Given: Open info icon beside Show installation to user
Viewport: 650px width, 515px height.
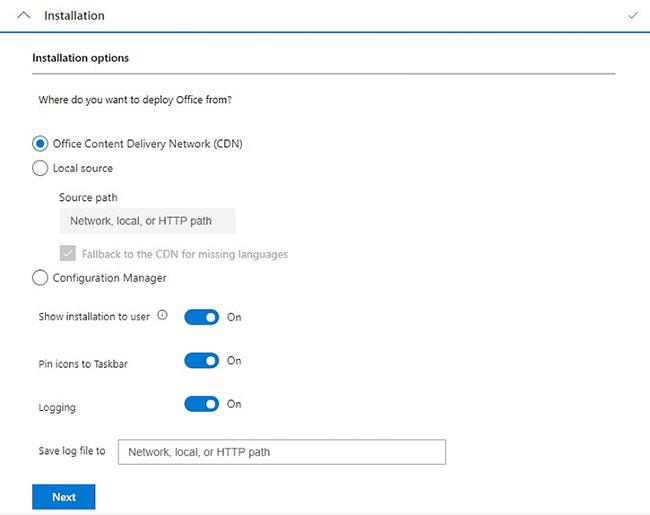Looking at the screenshot, I should [162, 315].
